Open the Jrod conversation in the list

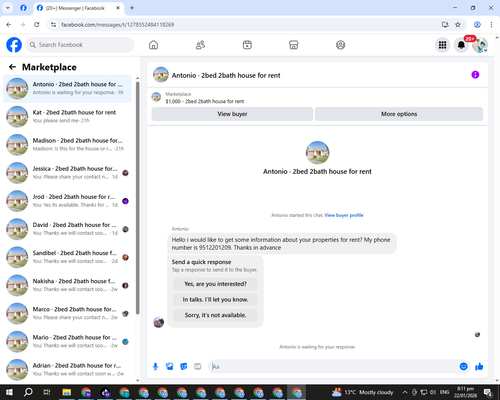(67, 201)
